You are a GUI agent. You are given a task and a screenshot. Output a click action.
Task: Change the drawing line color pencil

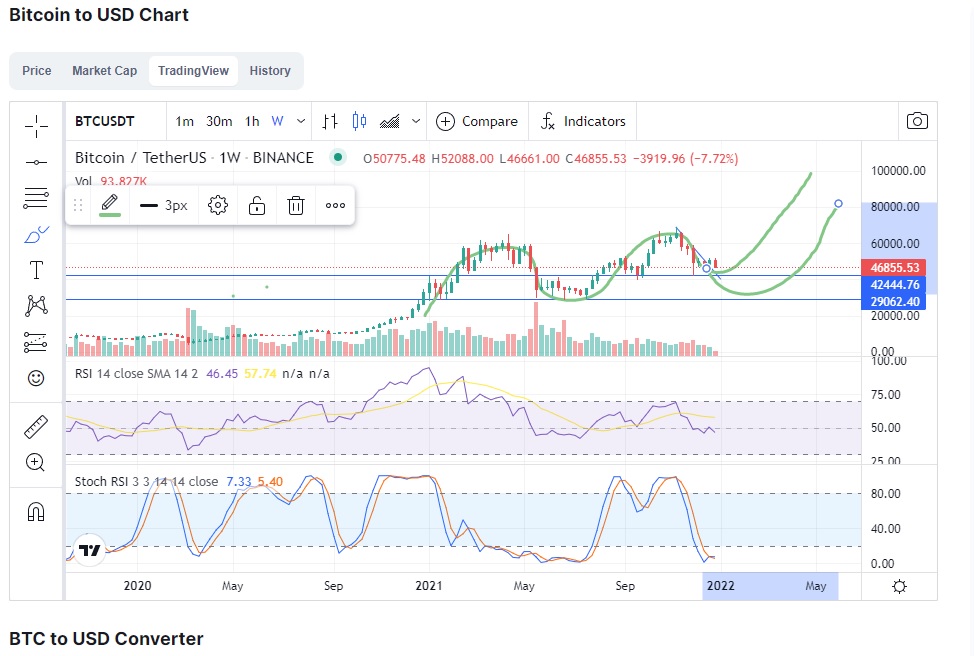(110, 204)
